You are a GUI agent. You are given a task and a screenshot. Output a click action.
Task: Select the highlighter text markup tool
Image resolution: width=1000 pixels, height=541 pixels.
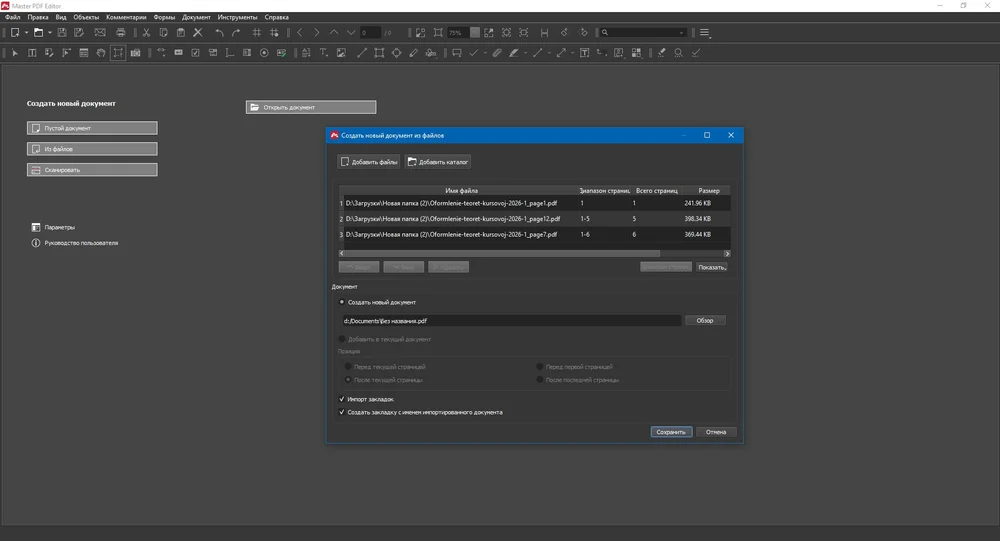(x=513, y=53)
